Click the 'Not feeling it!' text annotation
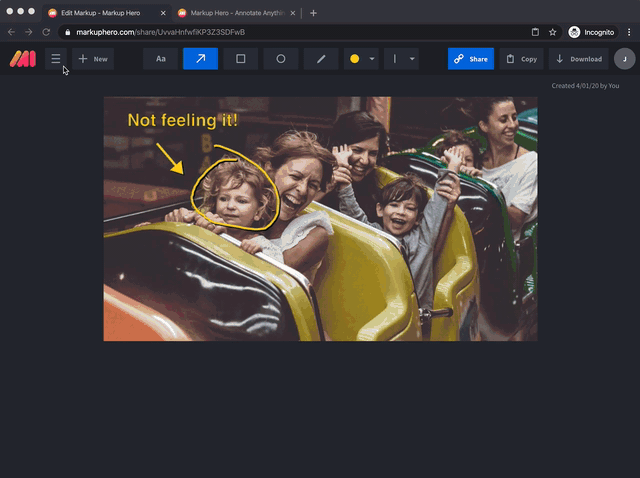This screenshot has height=478, width=640. coord(182,120)
